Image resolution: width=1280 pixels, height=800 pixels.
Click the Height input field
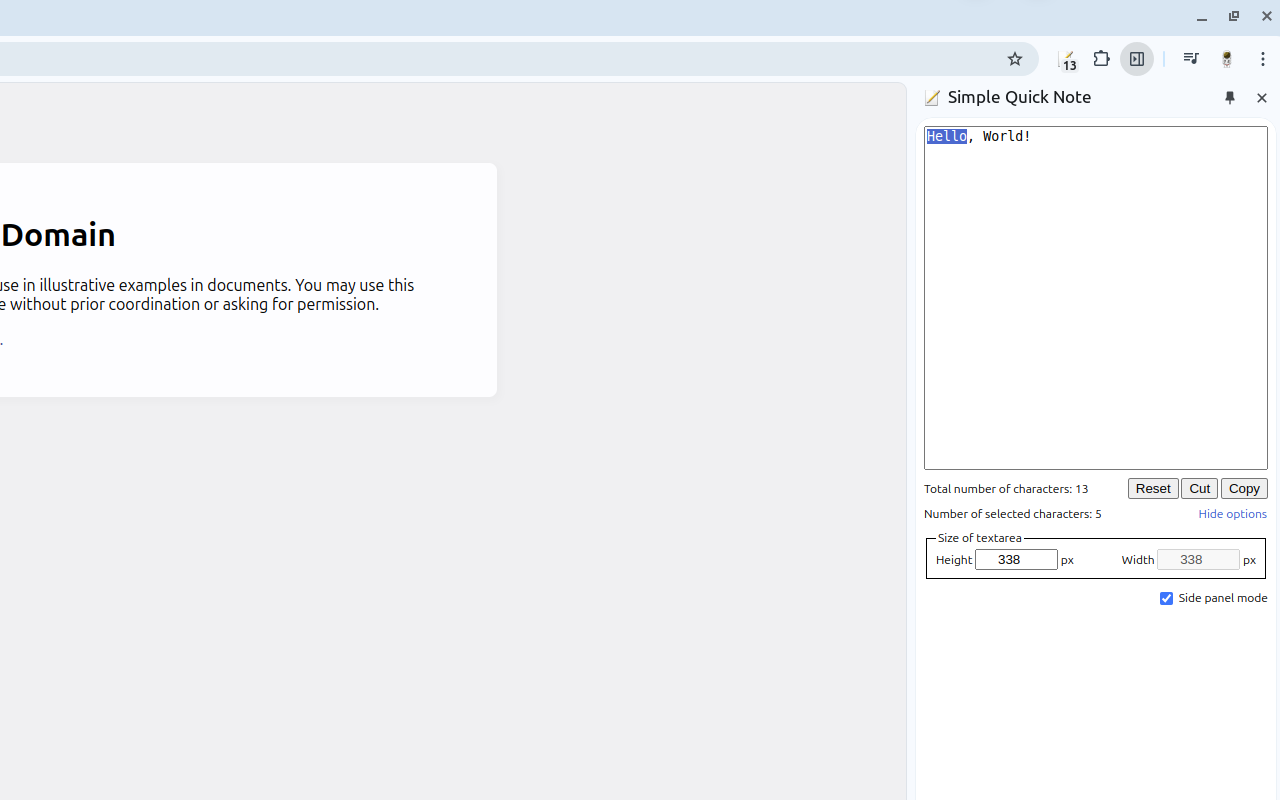click(x=1015, y=560)
